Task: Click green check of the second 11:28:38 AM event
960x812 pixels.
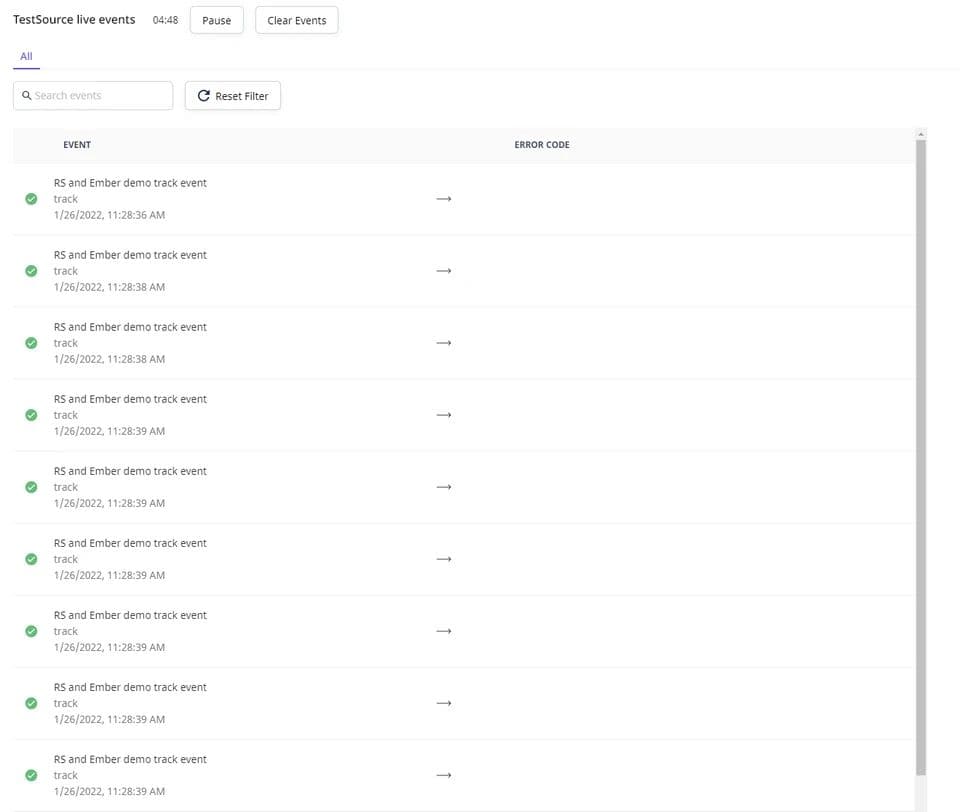Action: click(x=31, y=343)
